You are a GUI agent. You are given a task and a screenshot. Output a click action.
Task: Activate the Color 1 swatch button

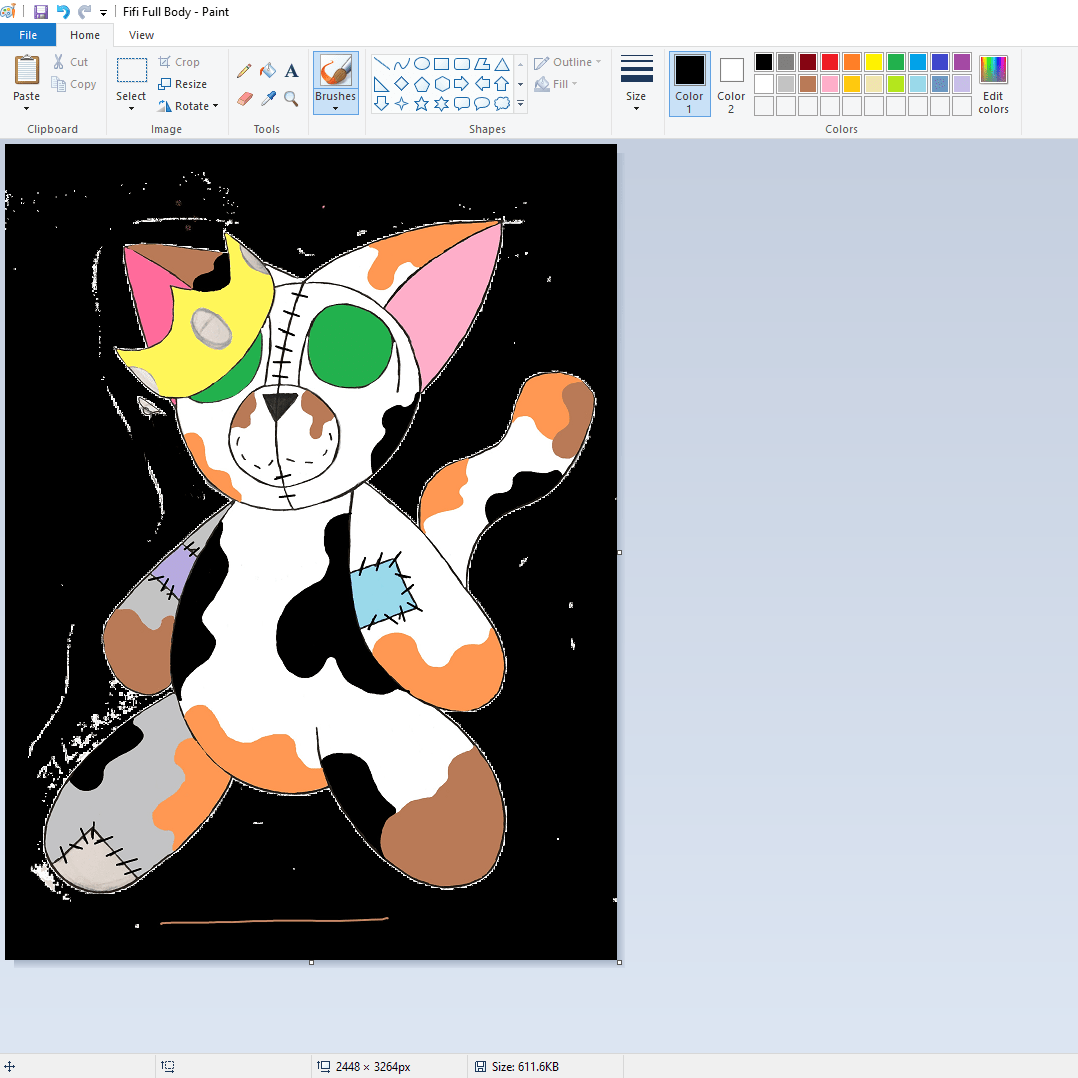[689, 83]
